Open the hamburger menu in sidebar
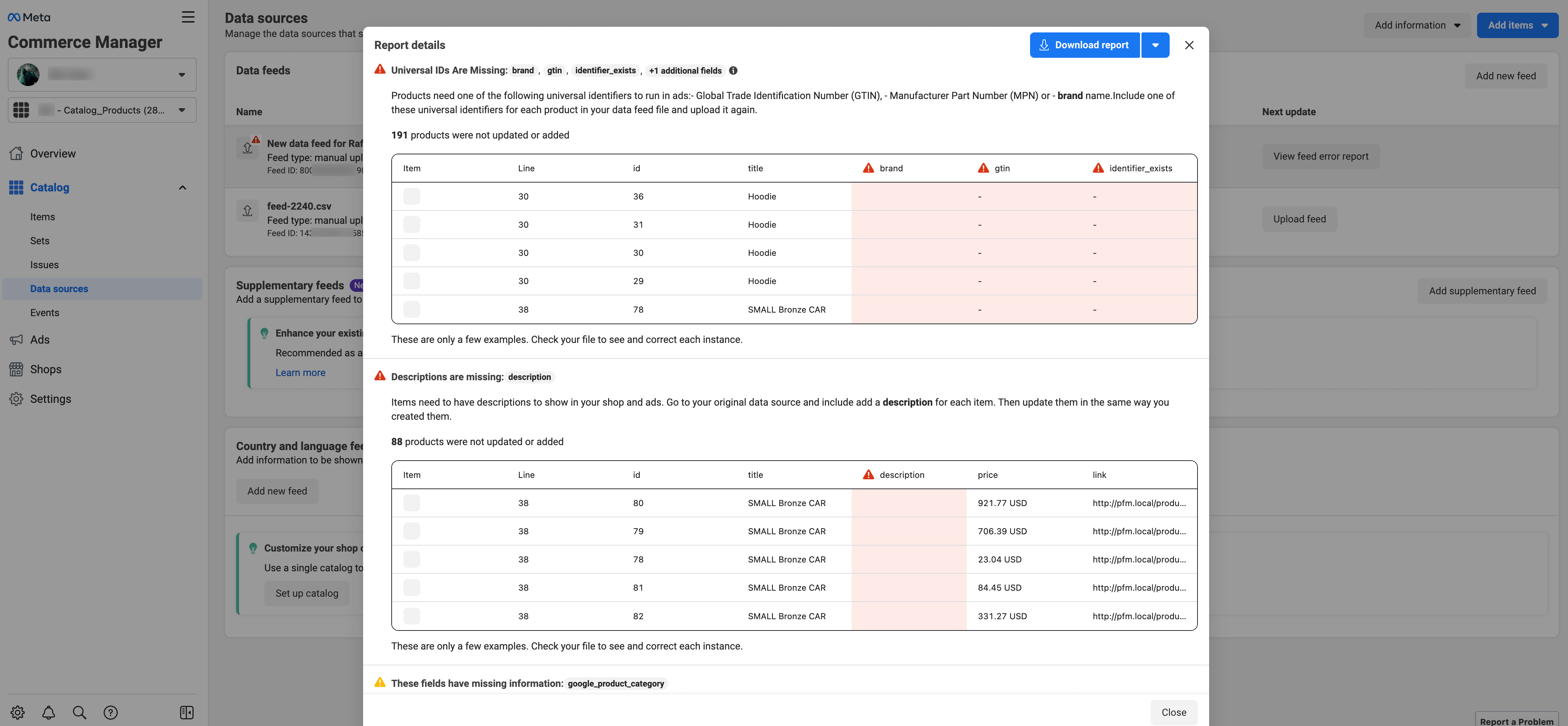 (188, 17)
